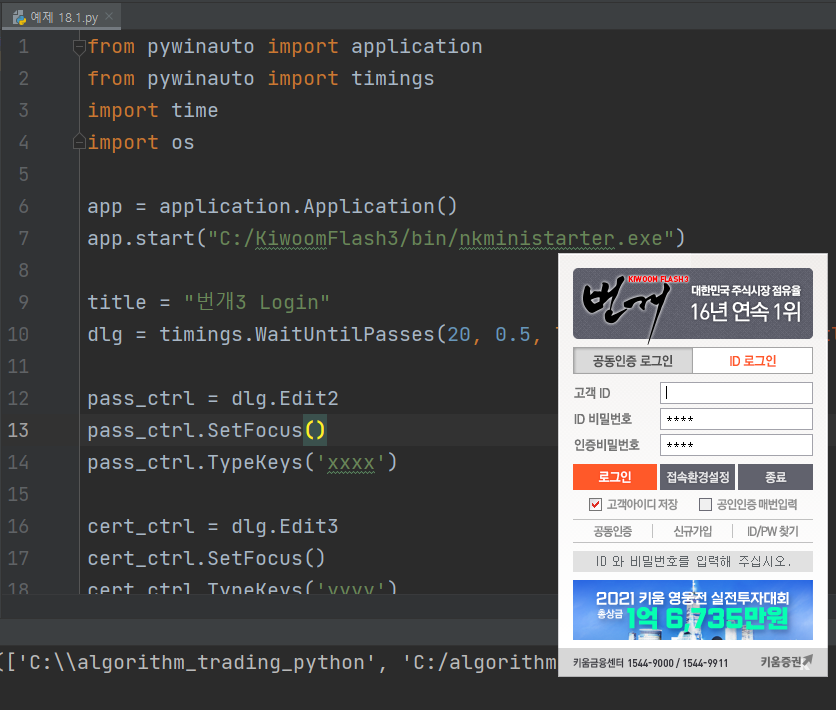Uncheck 고객아이디 저장 checkbox
The height and width of the screenshot is (710, 836).
click(596, 504)
